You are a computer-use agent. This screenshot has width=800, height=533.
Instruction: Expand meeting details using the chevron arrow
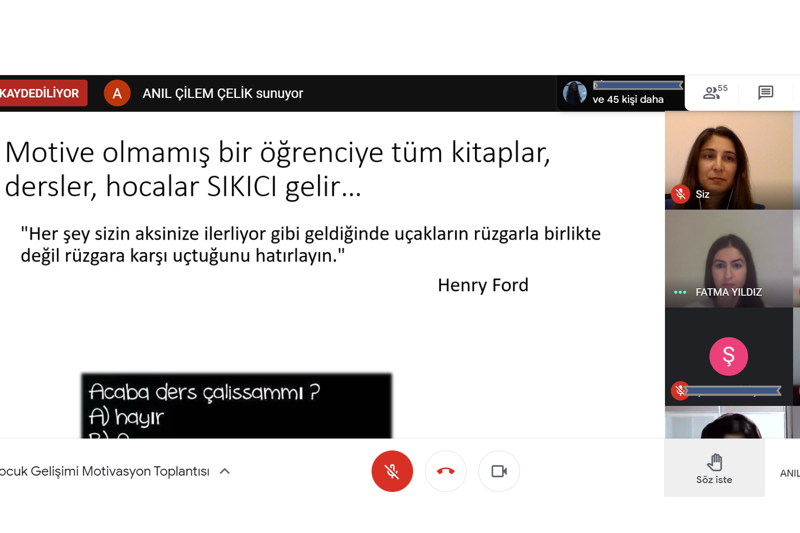point(225,471)
